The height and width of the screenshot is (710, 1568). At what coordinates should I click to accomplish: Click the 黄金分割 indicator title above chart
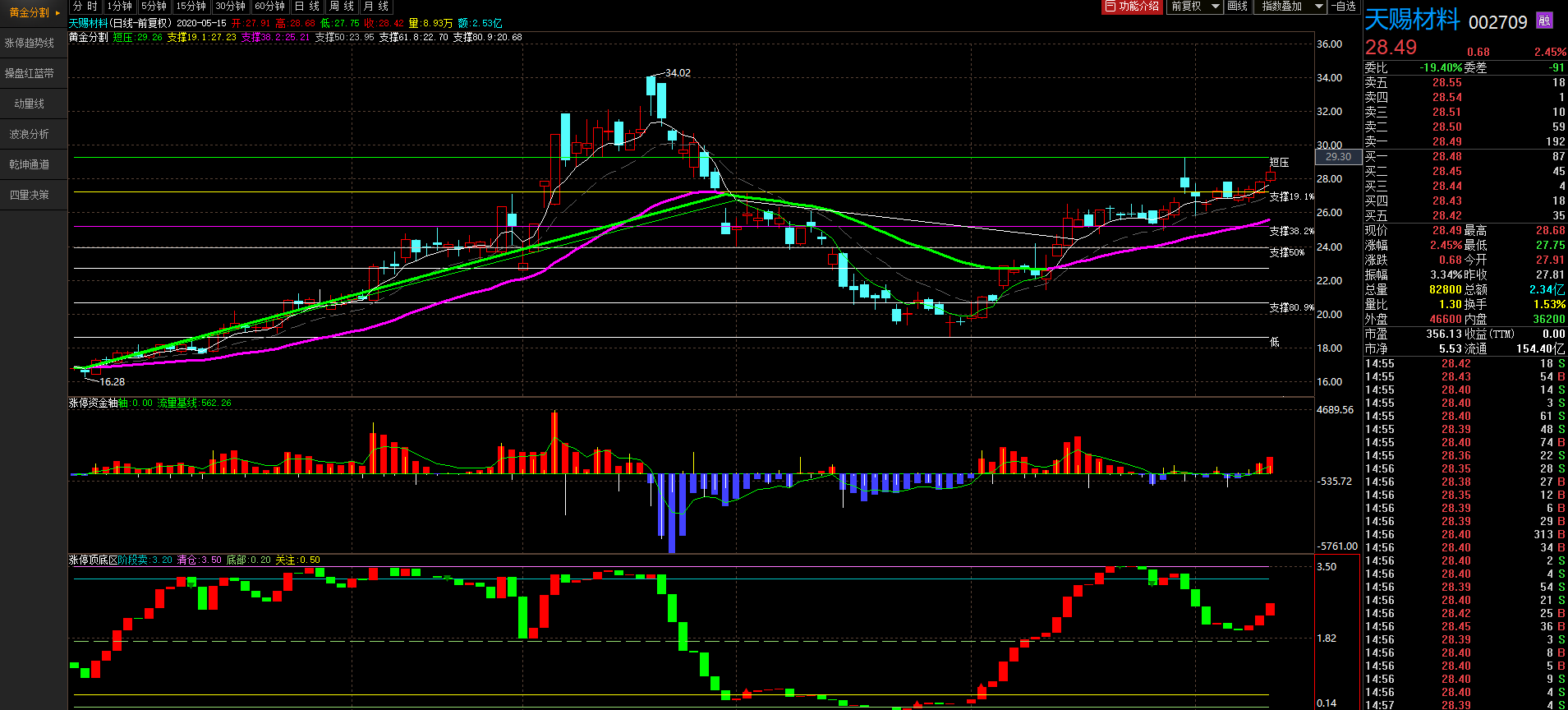click(88, 38)
